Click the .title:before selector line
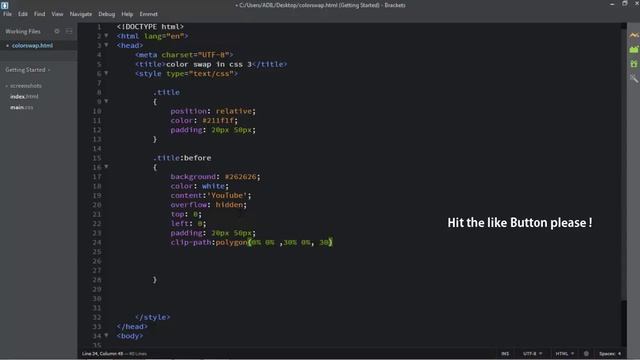Viewport: 640px width, 360px height. tap(182, 158)
